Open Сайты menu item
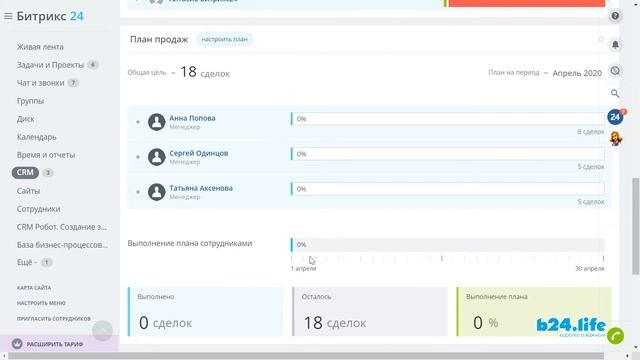The height and width of the screenshot is (360, 640). coord(28,191)
